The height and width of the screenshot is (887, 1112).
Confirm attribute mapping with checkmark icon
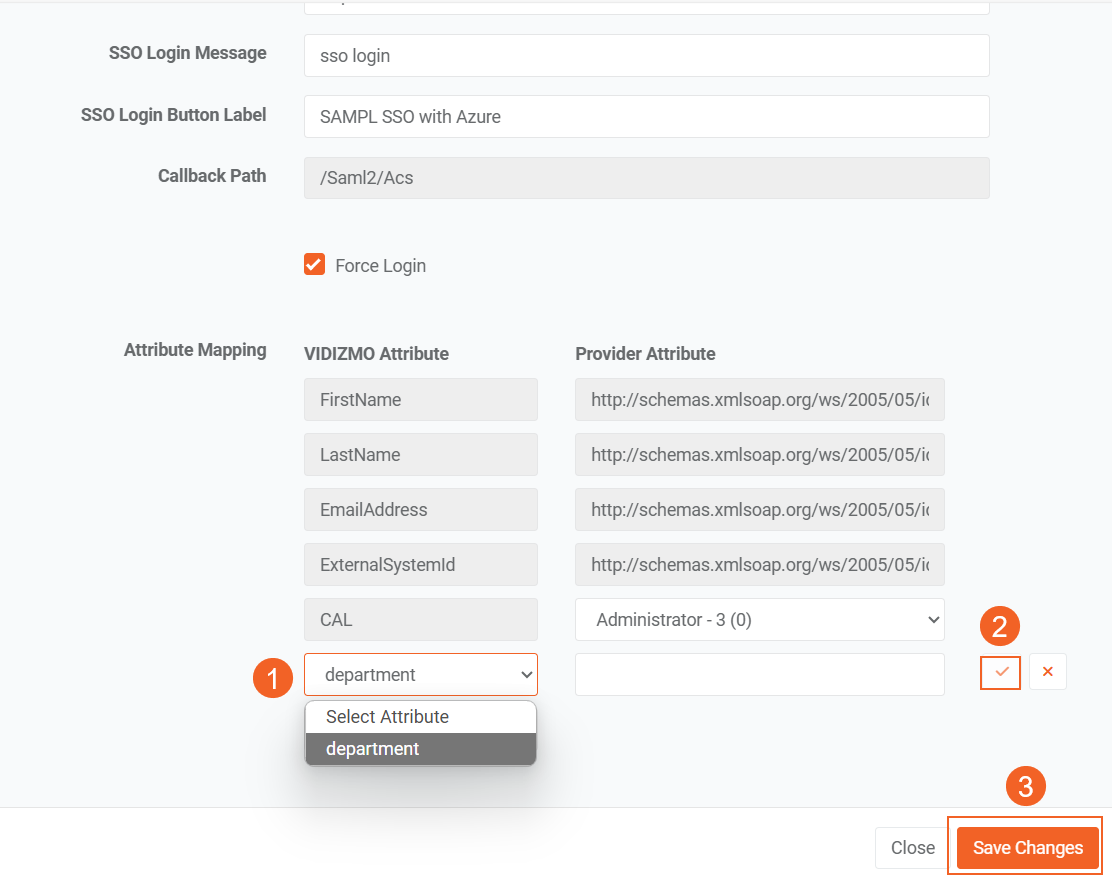(x=1000, y=672)
